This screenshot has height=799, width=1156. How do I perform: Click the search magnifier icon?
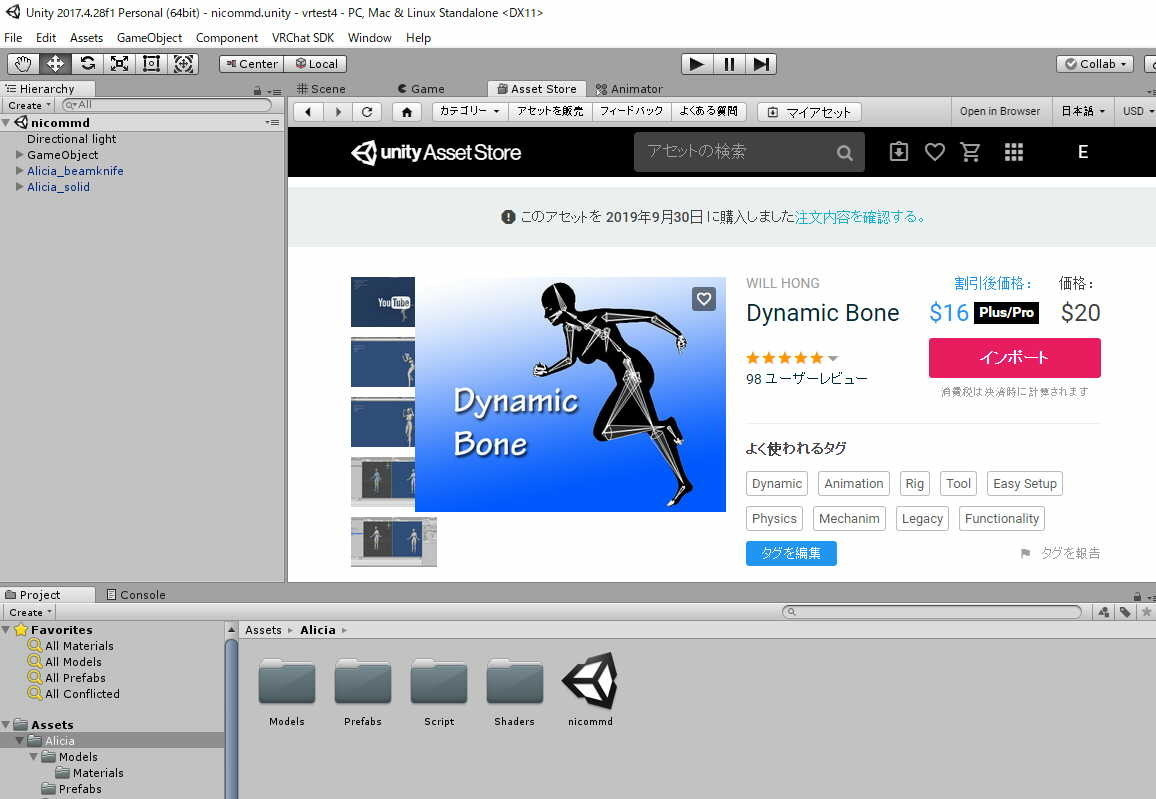(x=845, y=153)
